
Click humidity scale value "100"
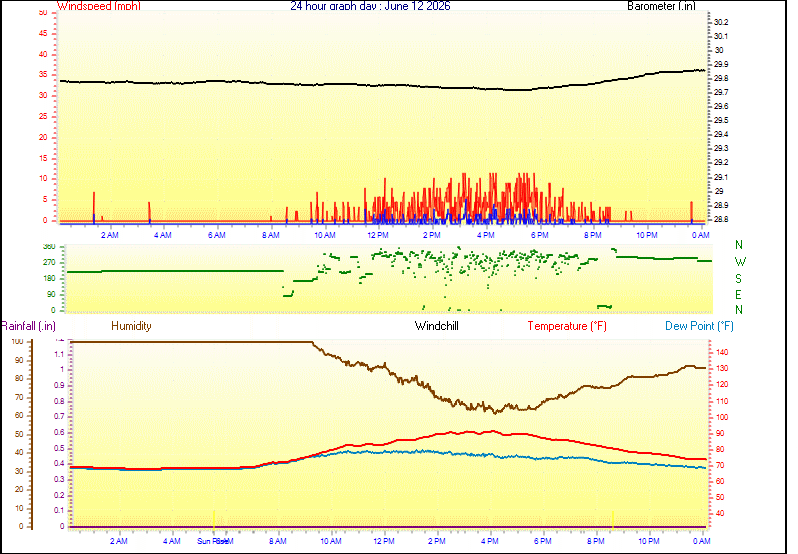18,341
